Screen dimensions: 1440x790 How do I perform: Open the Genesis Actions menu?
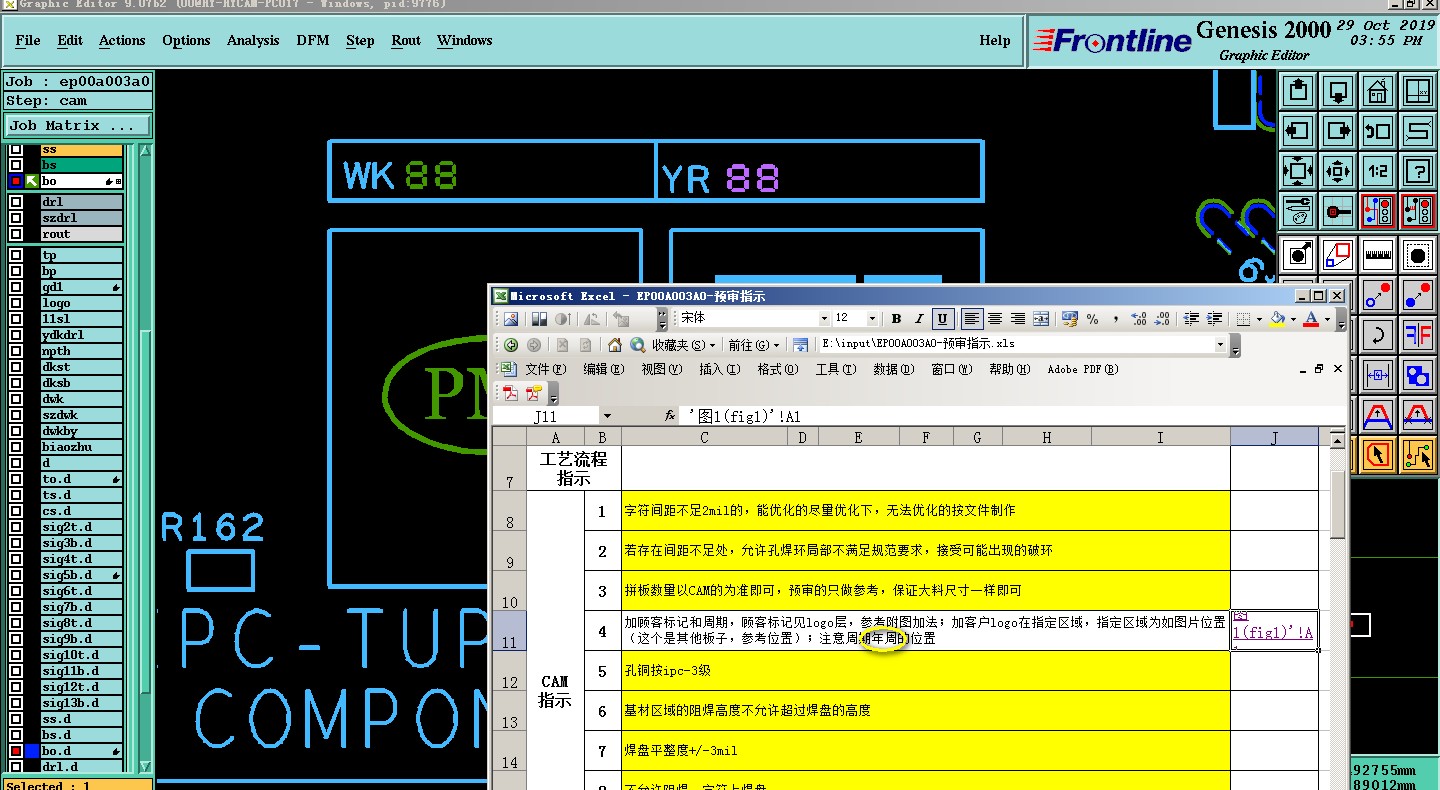click(122, 41)
